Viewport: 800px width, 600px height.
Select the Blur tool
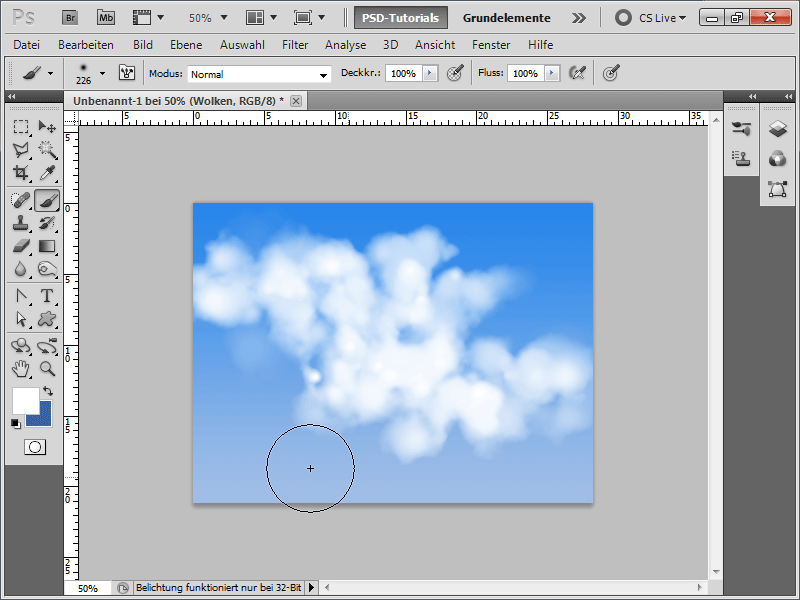(21, 269)
